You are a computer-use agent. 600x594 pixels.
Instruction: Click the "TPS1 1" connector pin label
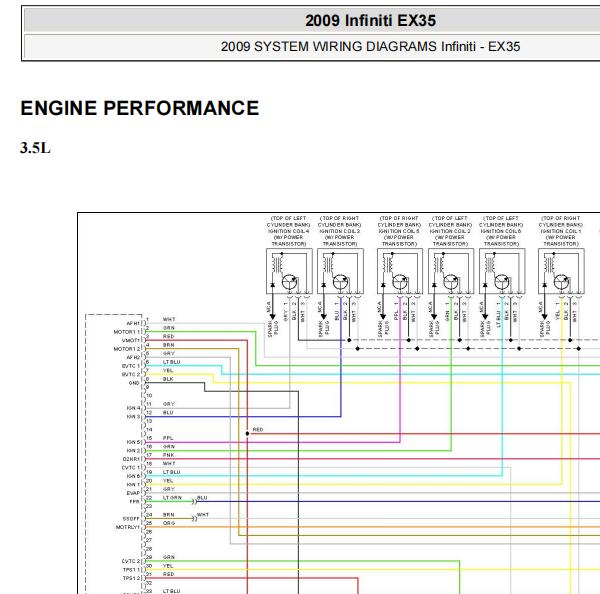tap(132, 570)
